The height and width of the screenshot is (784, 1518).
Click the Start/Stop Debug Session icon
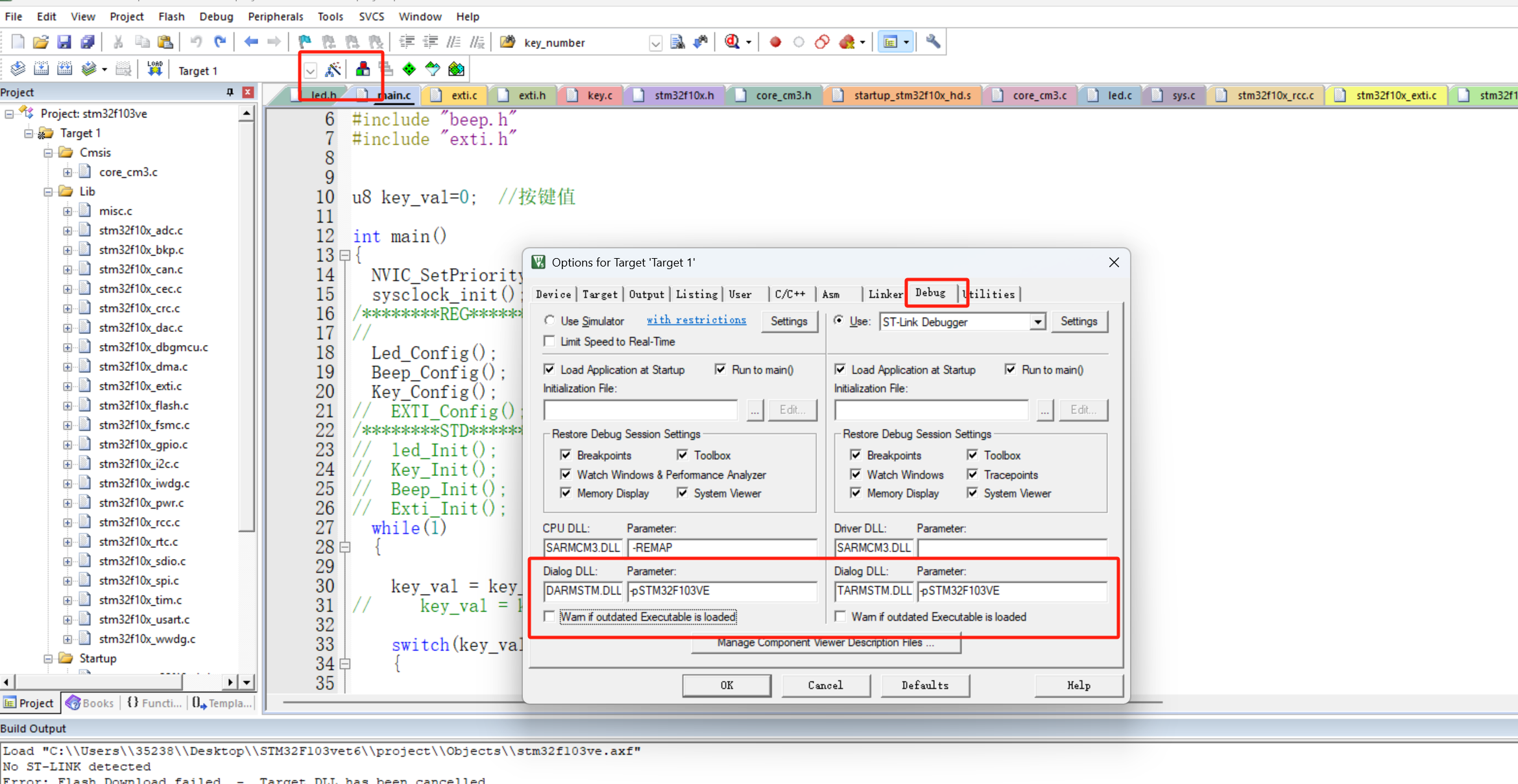733,42
